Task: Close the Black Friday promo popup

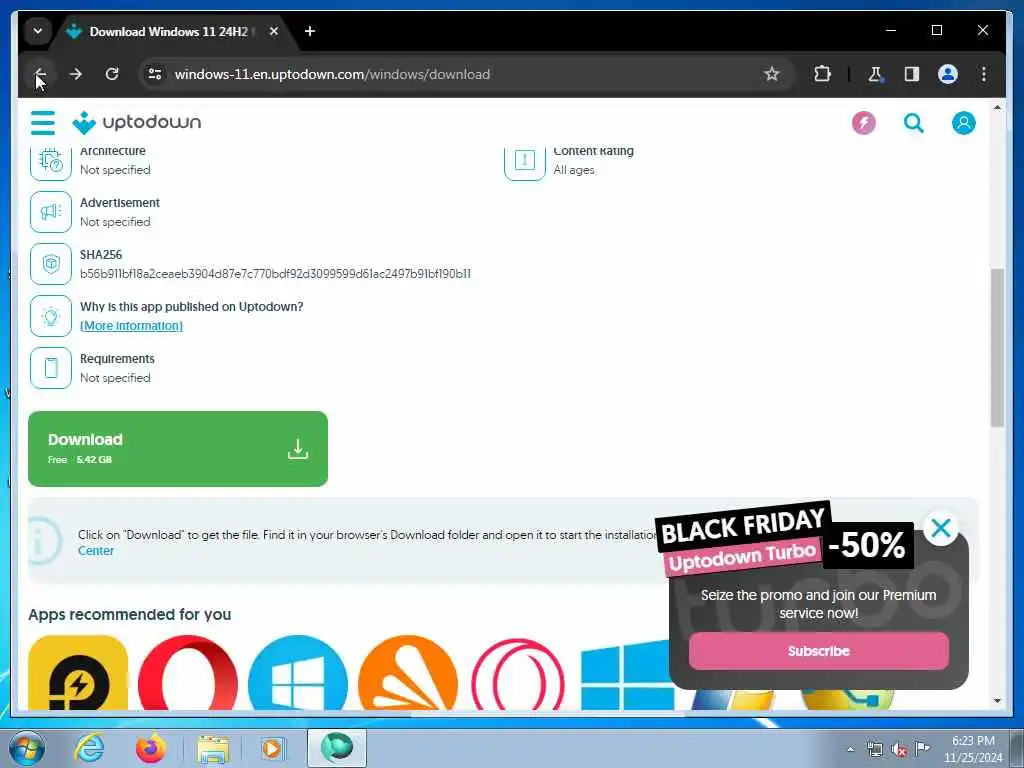Action: (940, 528)
